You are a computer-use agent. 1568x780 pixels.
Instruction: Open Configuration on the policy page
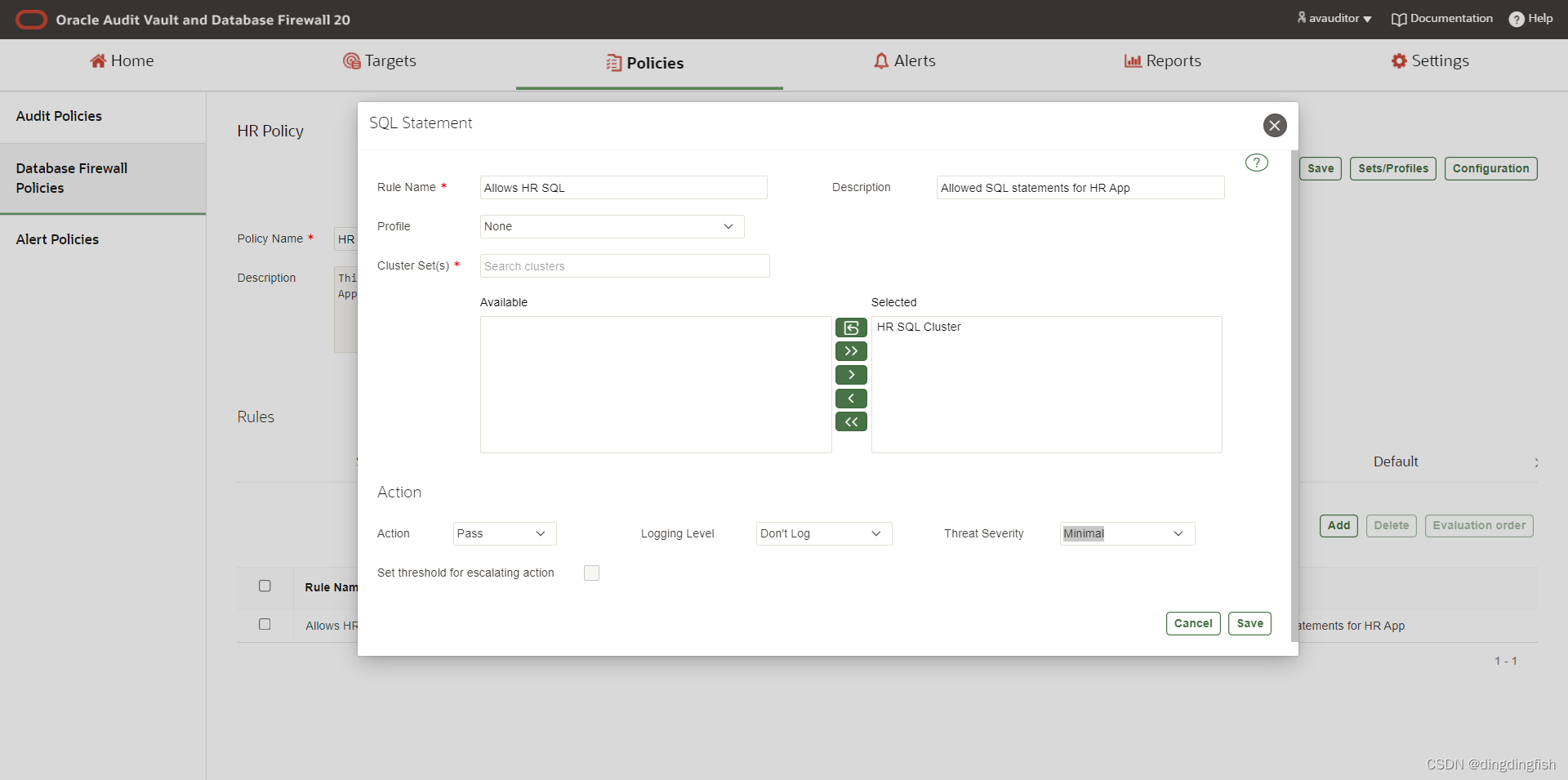pyautogui.click(x=1491, y=168)
